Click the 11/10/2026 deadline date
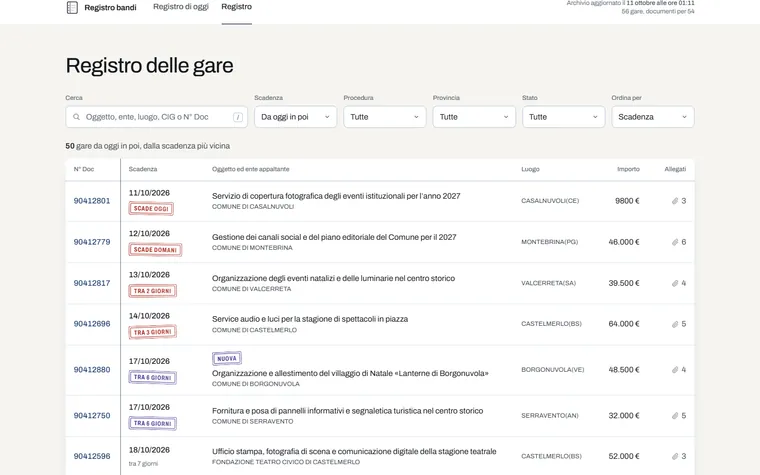 coord(149,193)
